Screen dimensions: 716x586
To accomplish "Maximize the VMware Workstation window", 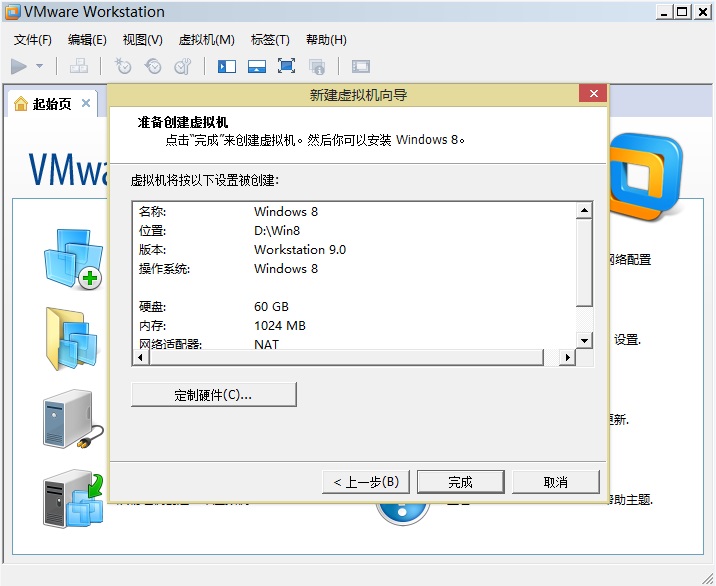I will tap(682, 12).
